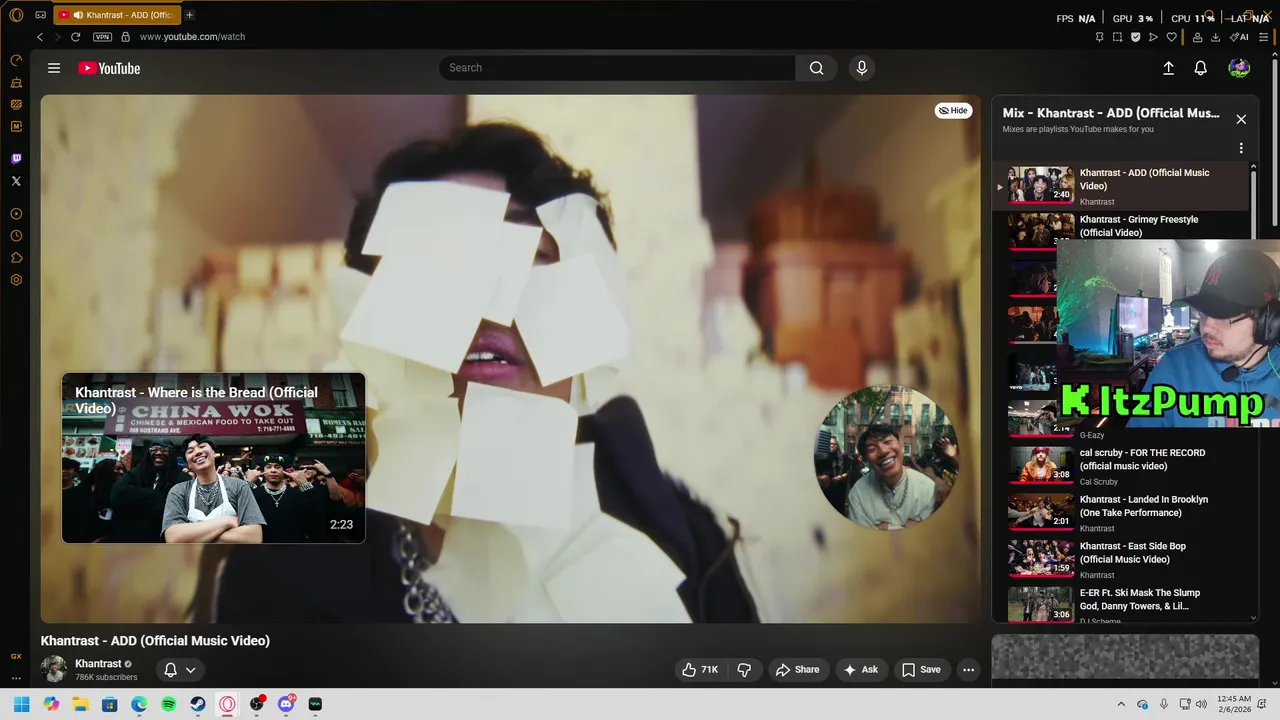Hide the end screen cards
The width and height of the screenshot is (1280, 720).
[953, 110]
